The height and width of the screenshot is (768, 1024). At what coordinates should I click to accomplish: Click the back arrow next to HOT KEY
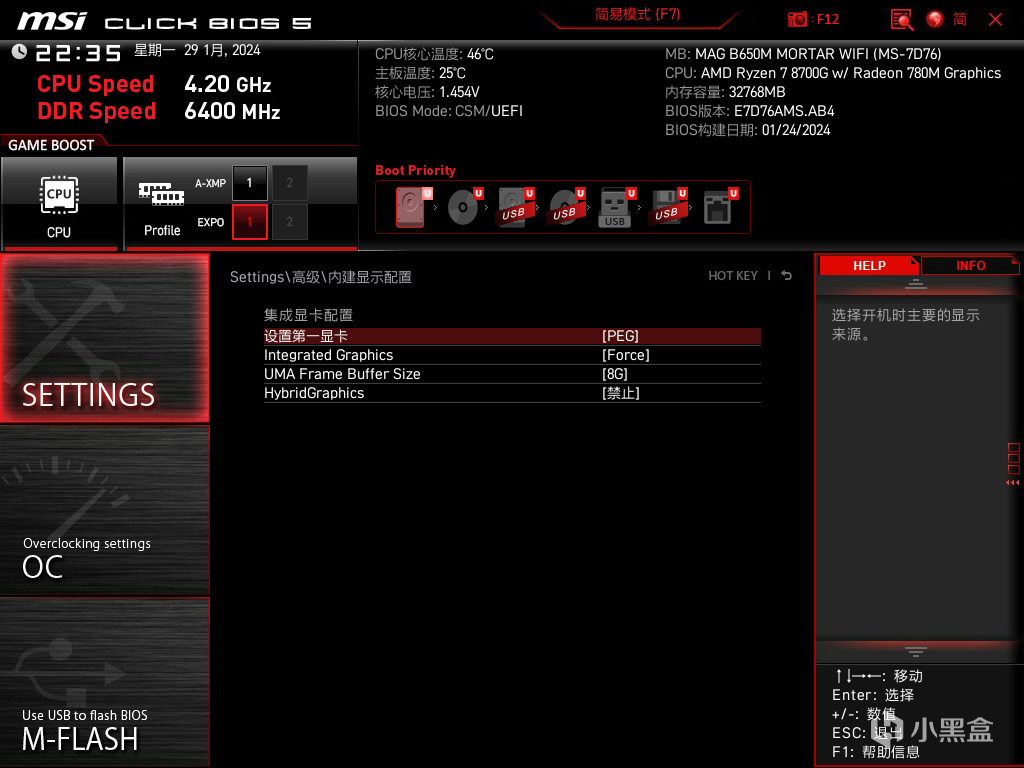click(x=786, y=276)
